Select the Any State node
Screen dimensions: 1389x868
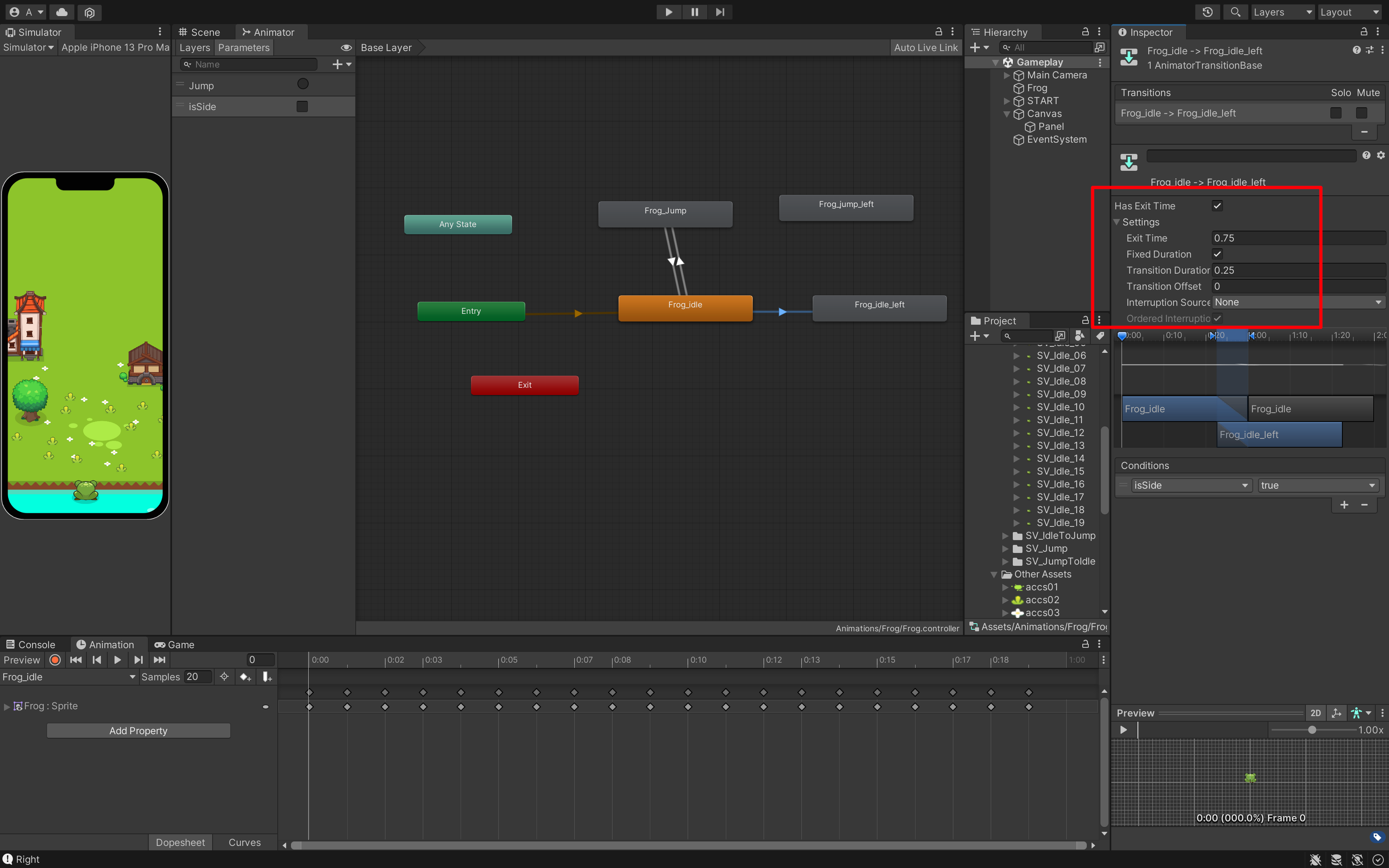tap(457, 224)
